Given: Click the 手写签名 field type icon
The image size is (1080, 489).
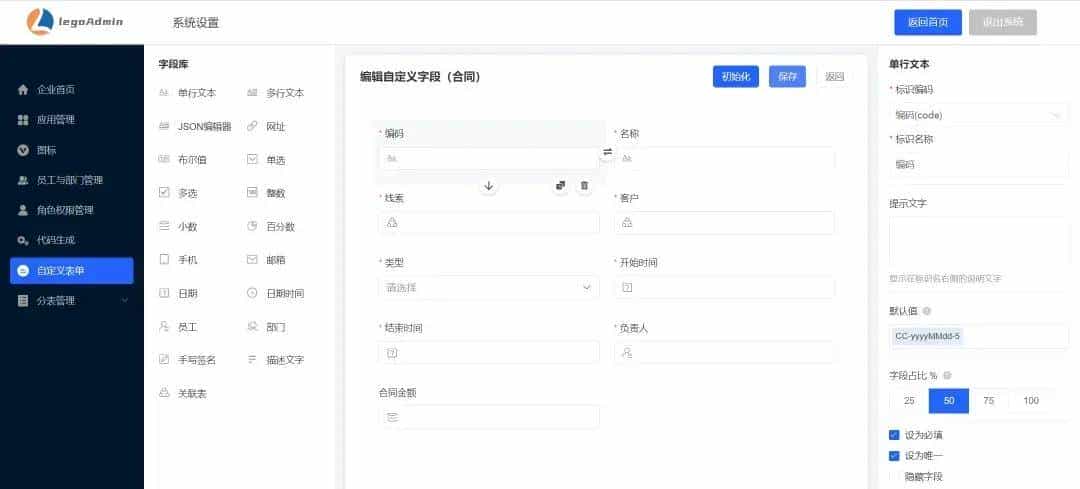Looking at the screenshot, I should coord(164,360).
